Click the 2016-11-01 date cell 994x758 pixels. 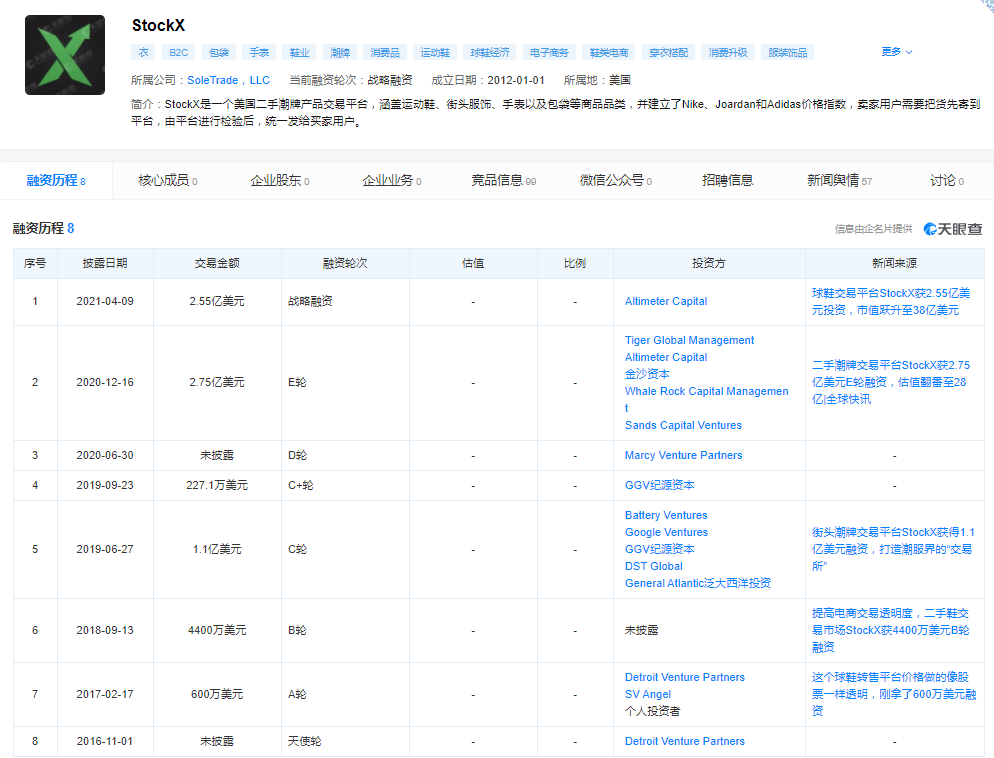(105, 742)
